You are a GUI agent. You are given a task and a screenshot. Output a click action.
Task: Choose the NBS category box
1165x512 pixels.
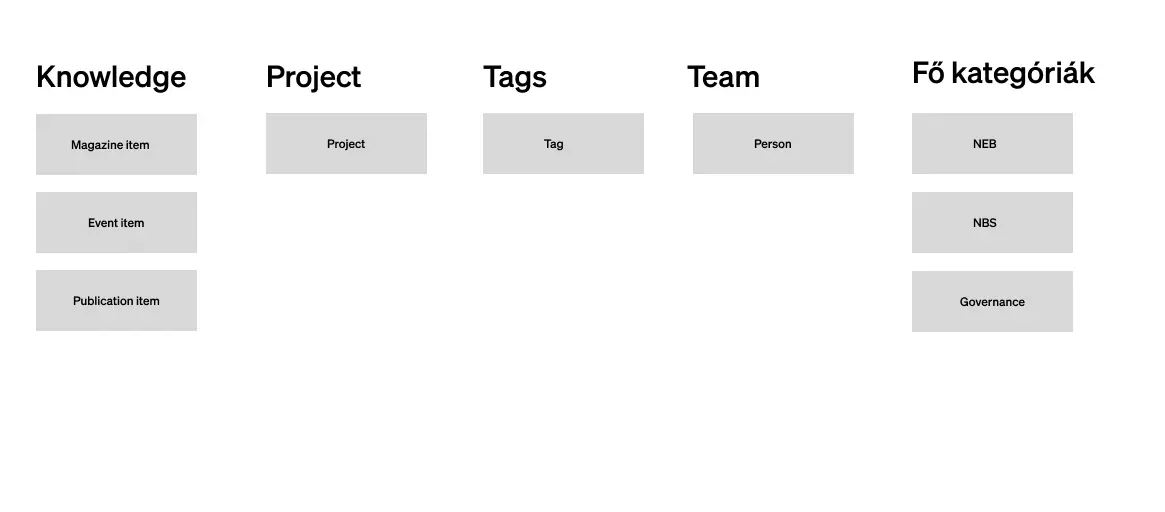[x=992, y=222]
